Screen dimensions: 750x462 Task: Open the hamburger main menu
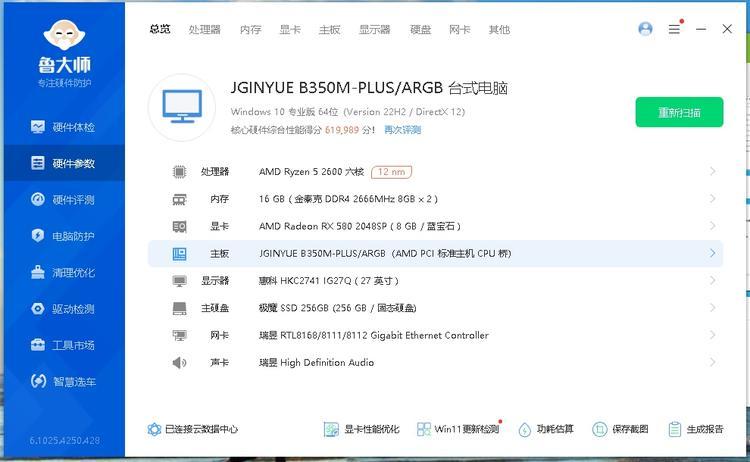point(674,30)
